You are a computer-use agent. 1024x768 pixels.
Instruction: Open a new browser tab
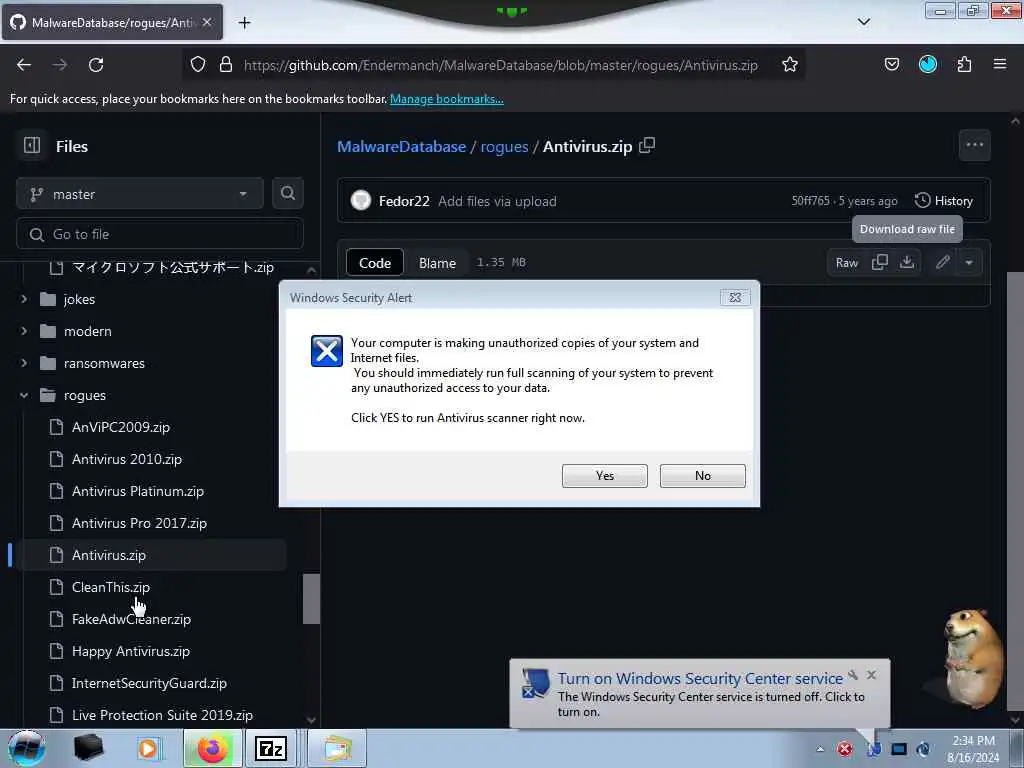(244, 23)
